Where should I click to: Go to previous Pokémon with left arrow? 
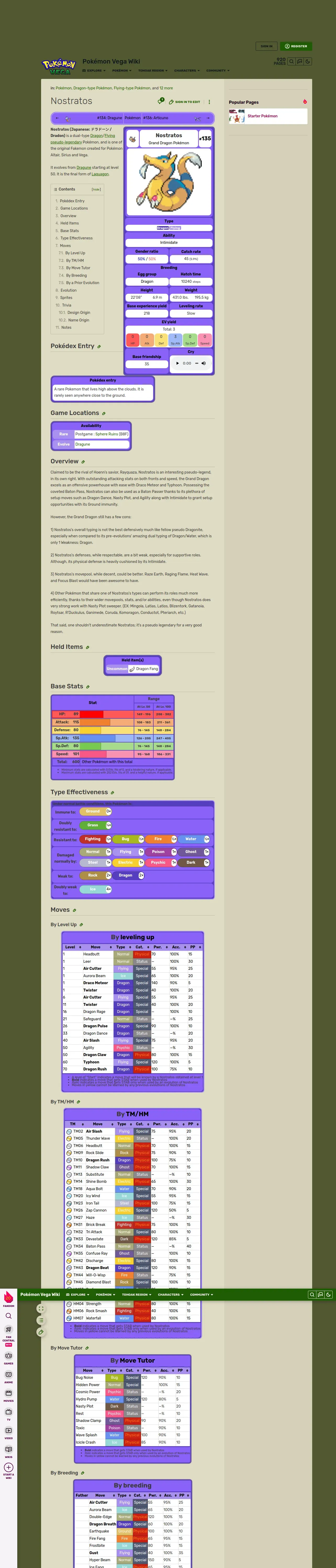coord(57,118)
